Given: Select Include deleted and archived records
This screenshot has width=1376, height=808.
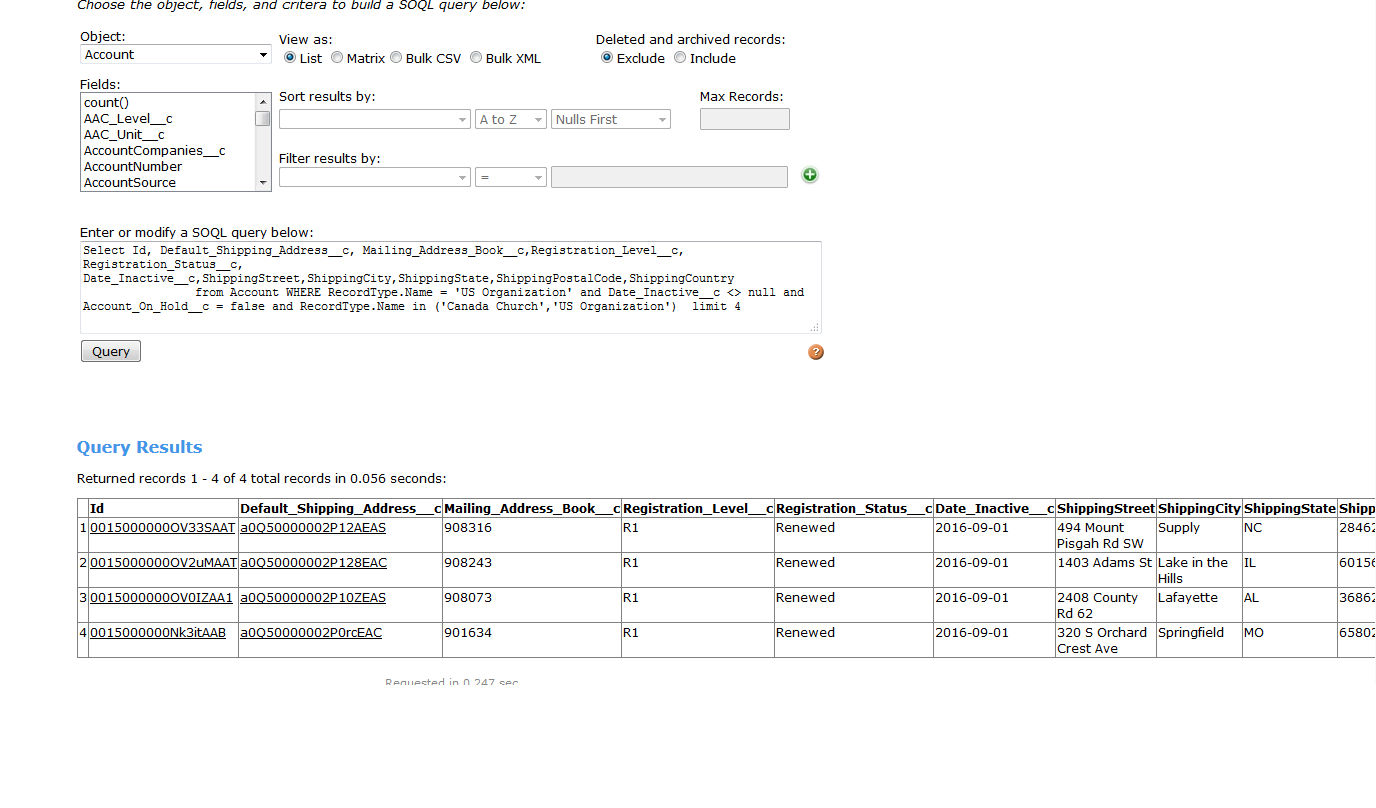Looking at the screenshot, I should point(680,58).
